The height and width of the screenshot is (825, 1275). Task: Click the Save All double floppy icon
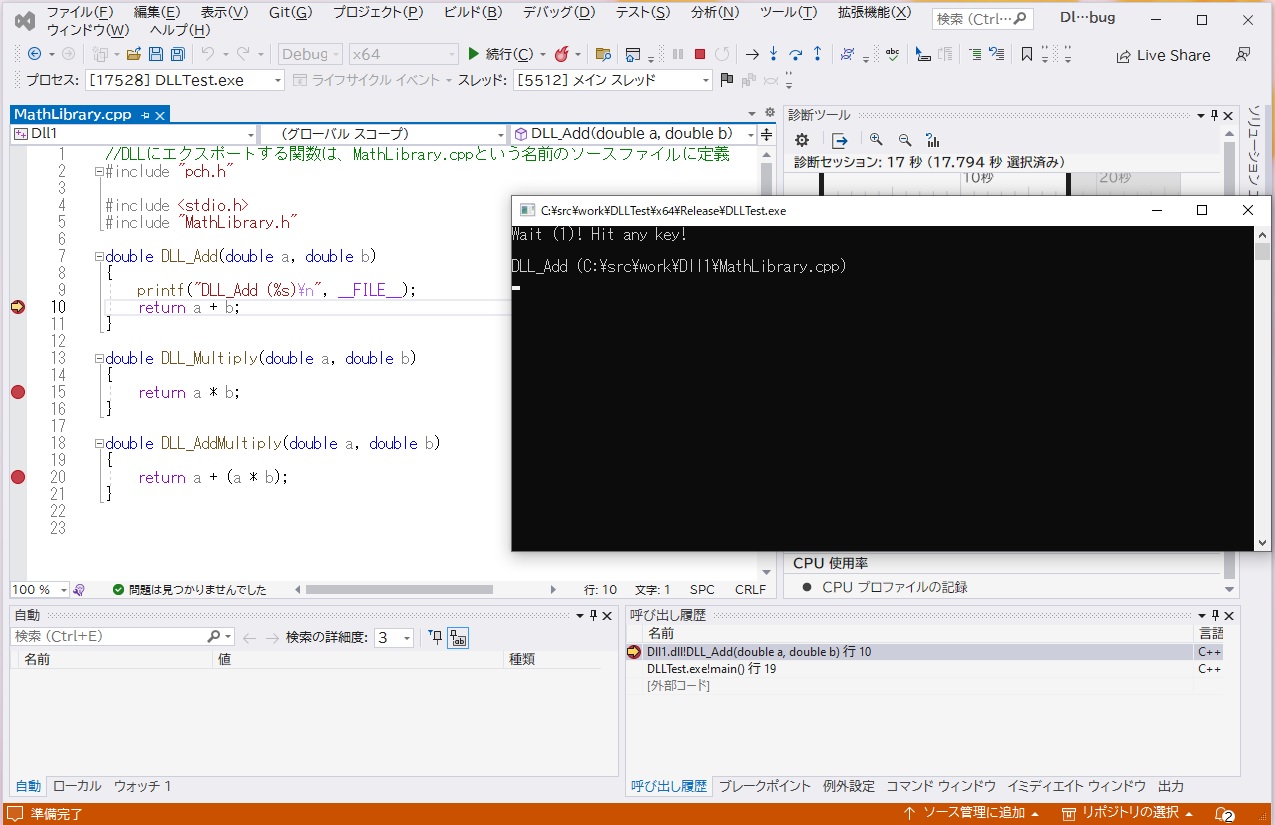point(177,54)
